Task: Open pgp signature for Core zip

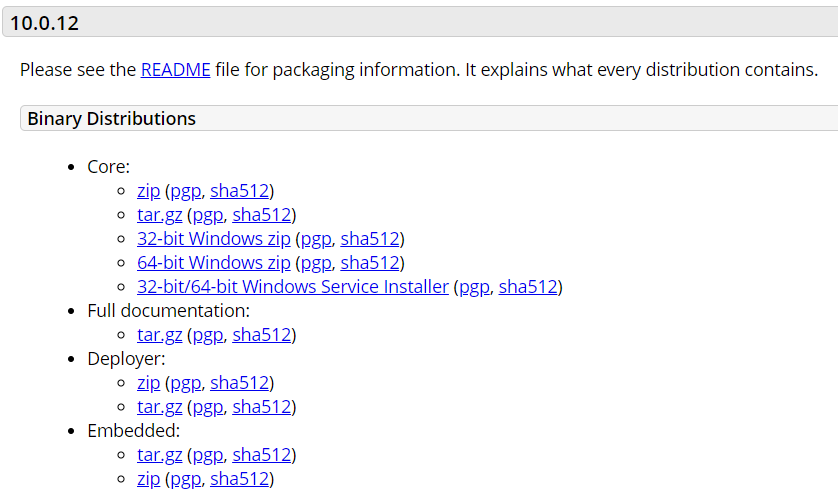Action: (x=186, y=191)
